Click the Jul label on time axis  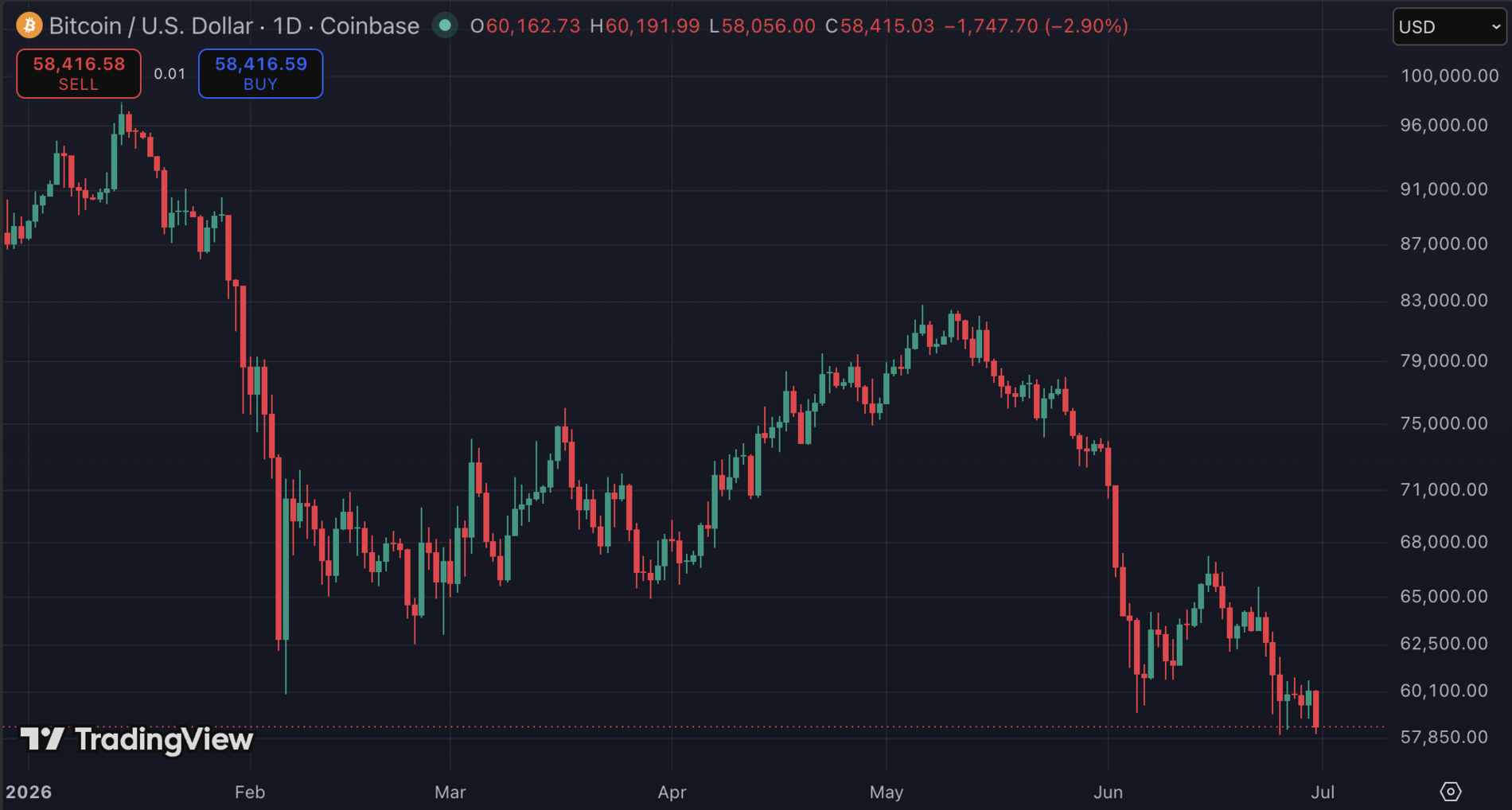pos(1323,792)
